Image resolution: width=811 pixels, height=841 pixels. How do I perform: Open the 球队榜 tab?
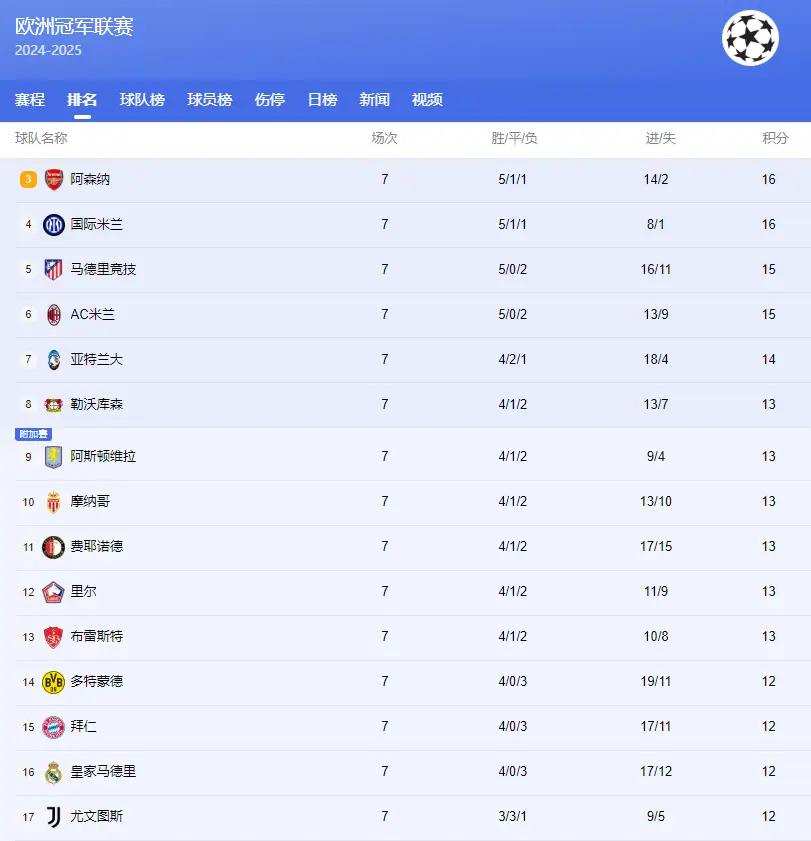click(142, 100)
